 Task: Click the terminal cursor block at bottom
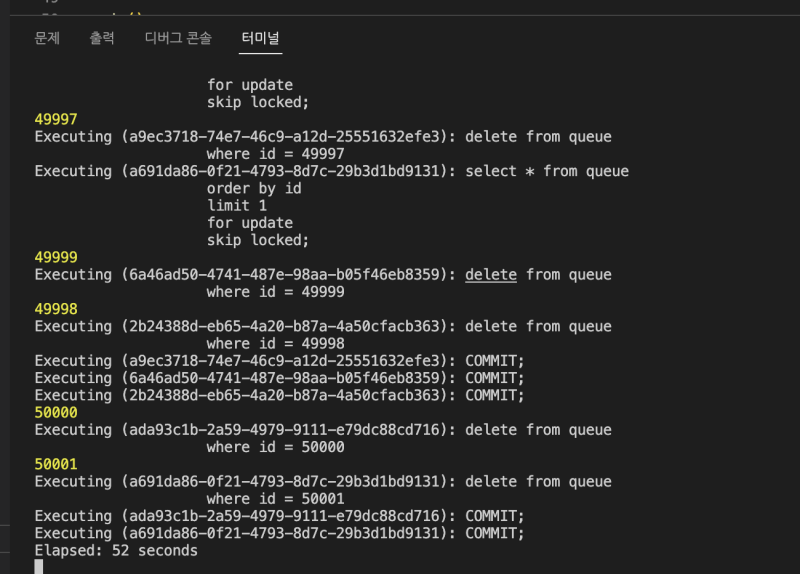[x=39, y=566]
